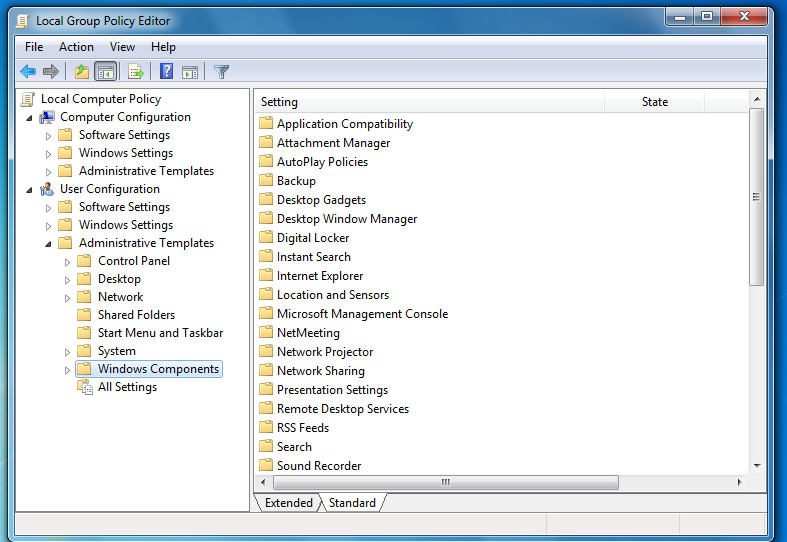Click the Backup folder icon
Image resolution: width=787 pixels, height=542 pixels.
pos(266,181)
